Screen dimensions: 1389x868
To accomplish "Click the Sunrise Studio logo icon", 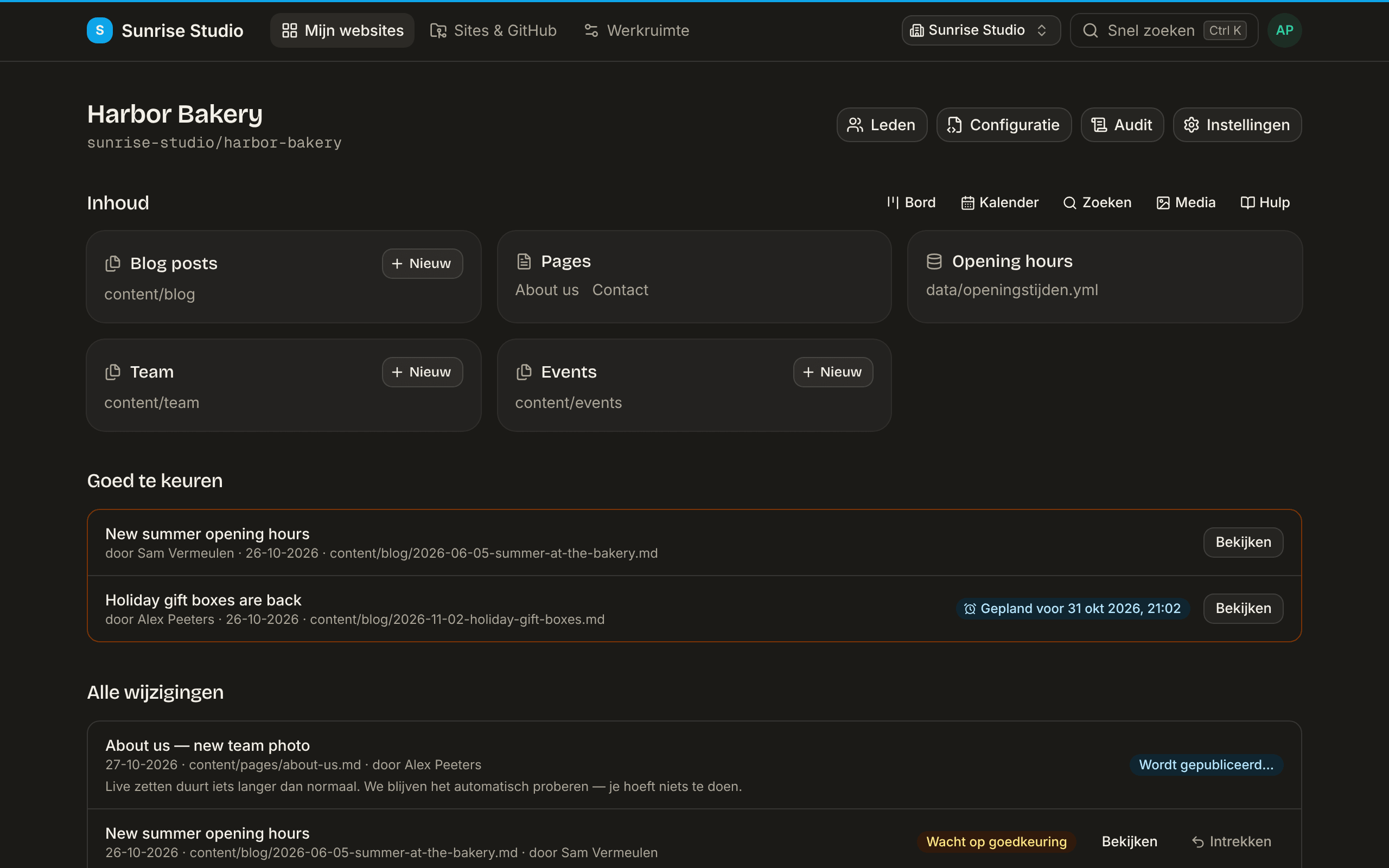I will point(99,30).
